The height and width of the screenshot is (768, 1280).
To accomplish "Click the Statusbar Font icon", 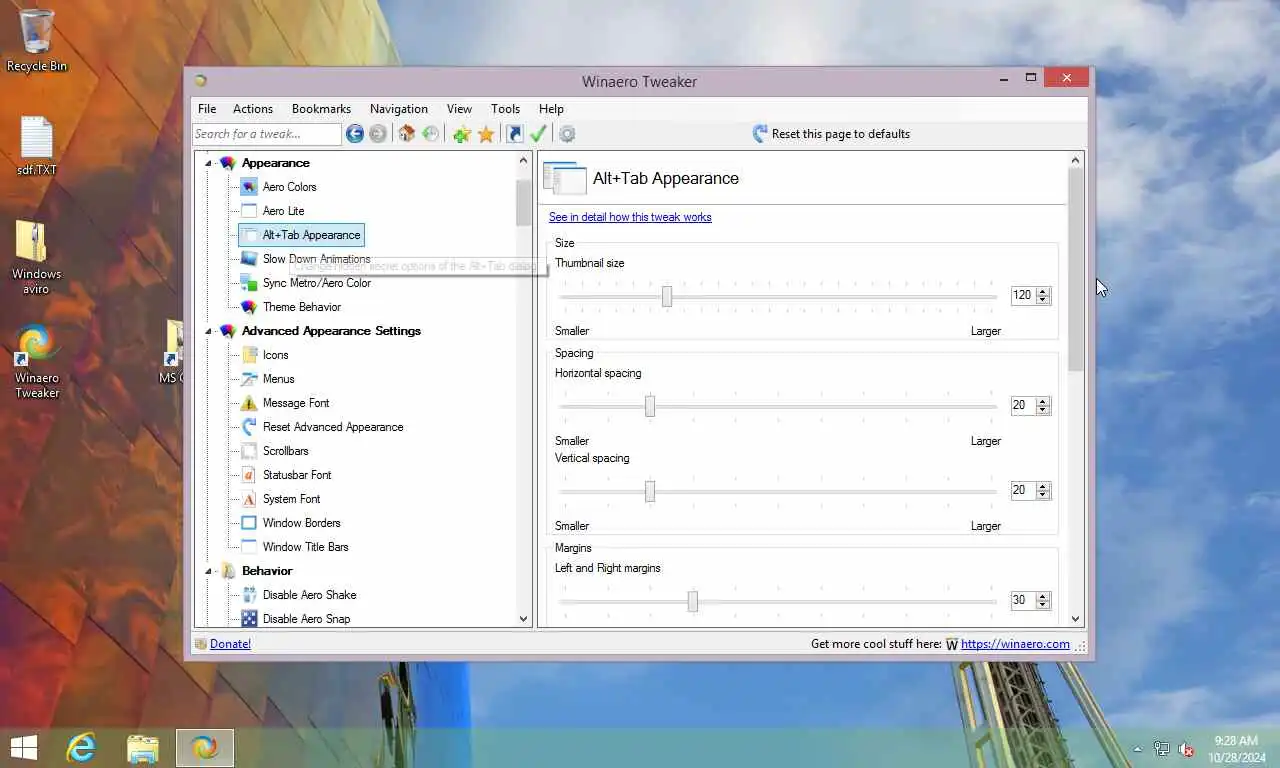I will 249,475.
